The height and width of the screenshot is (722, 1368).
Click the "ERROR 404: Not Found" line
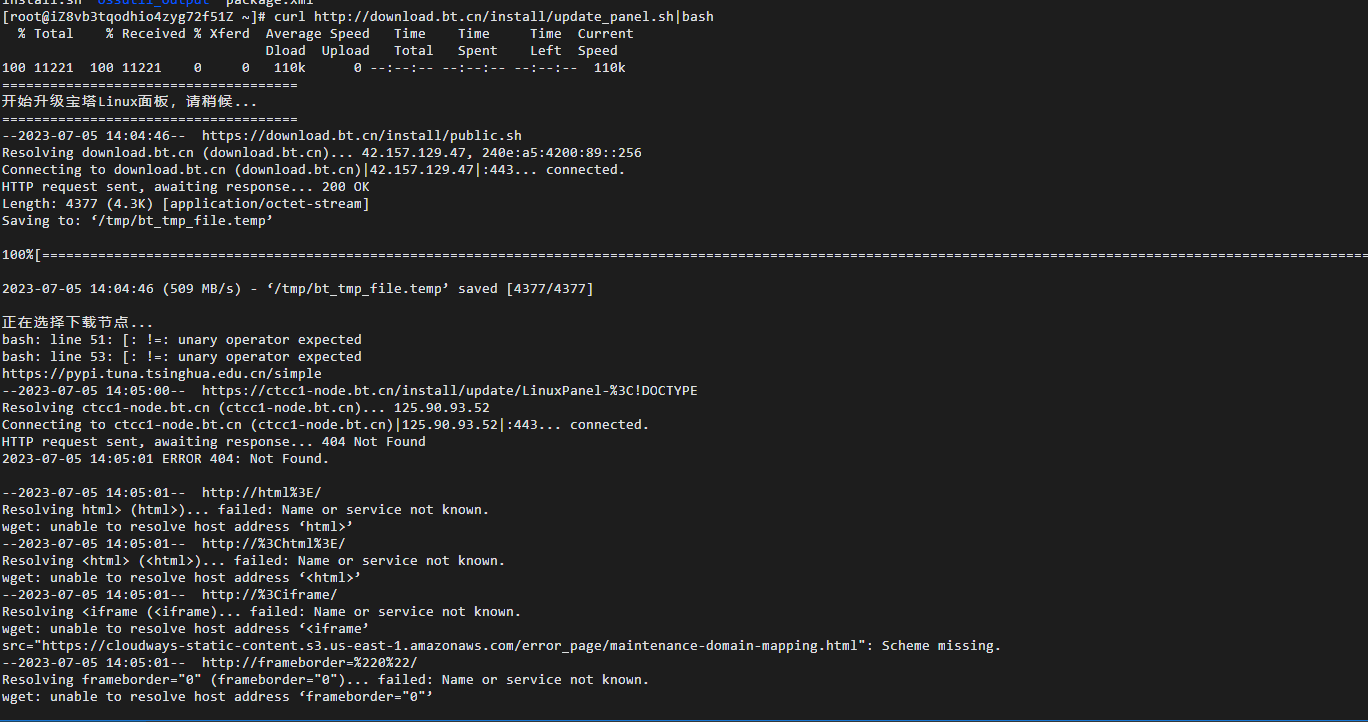(165, 459)
